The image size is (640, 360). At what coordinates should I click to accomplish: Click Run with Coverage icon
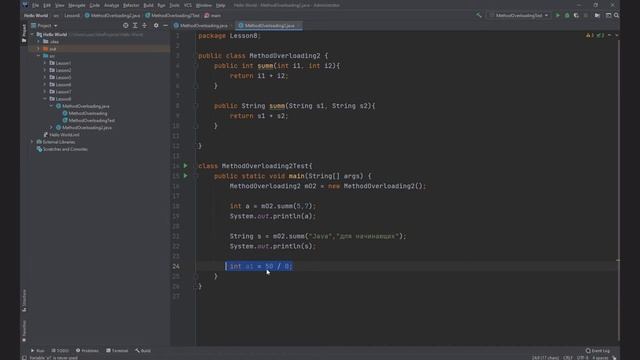tap(576, 16)
